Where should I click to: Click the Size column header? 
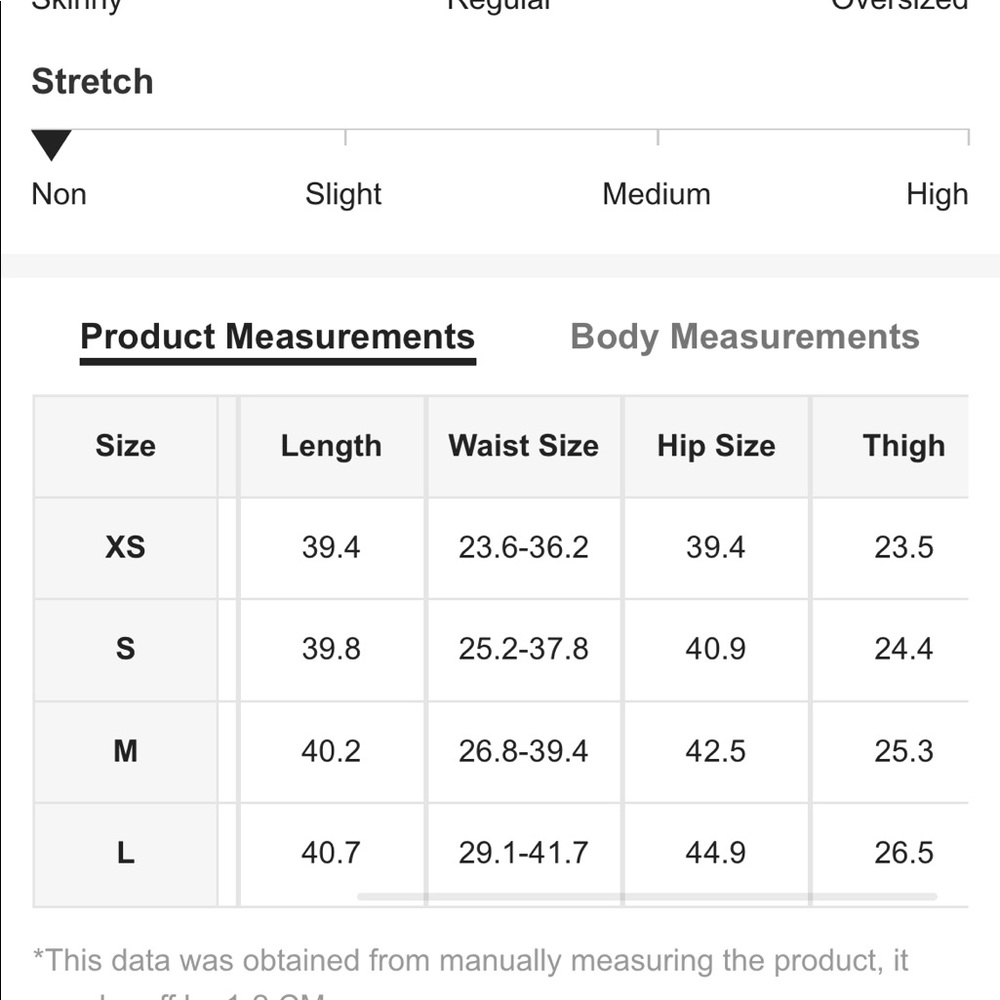(125, 446)
